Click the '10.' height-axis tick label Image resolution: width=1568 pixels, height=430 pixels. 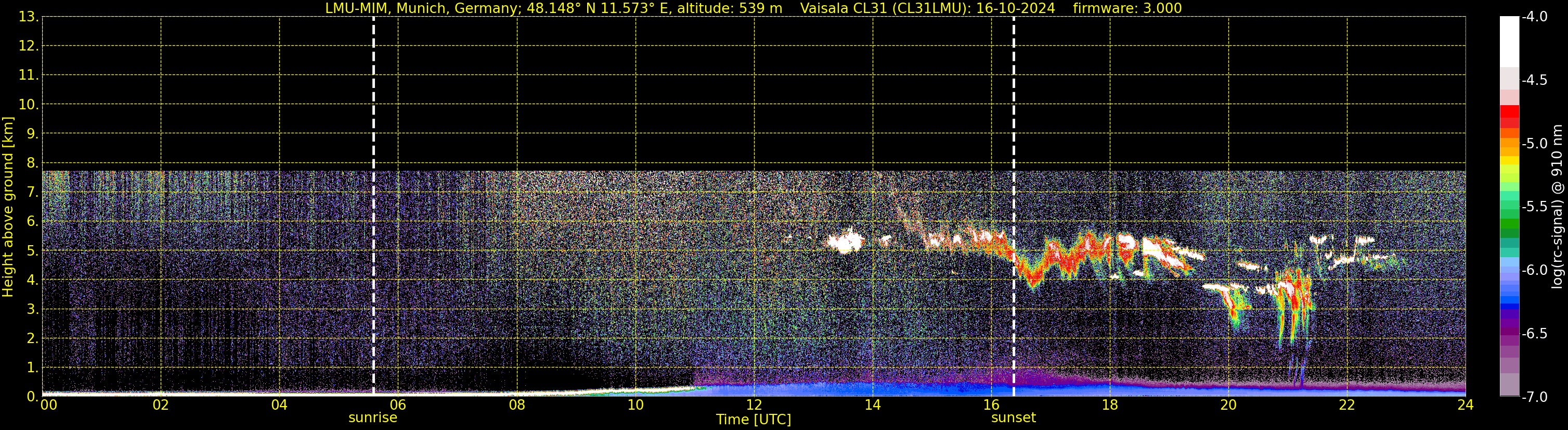29,105
